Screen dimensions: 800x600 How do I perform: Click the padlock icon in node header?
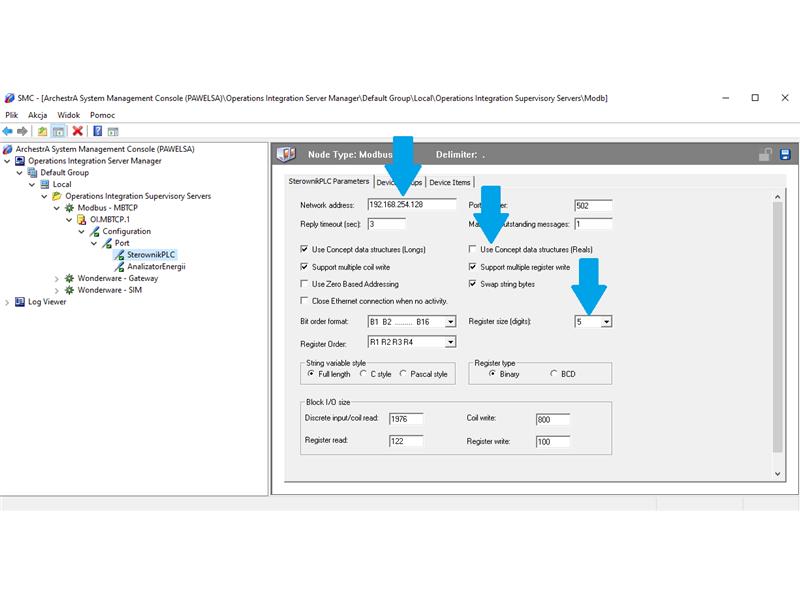coord(765,155)
